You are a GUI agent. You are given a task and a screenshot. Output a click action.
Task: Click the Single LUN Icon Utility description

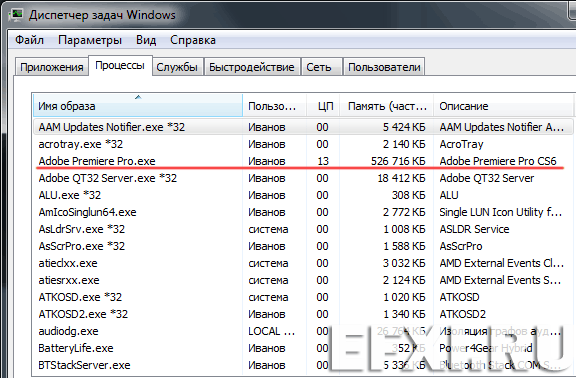pyautogui.click(x=500, y=212)
